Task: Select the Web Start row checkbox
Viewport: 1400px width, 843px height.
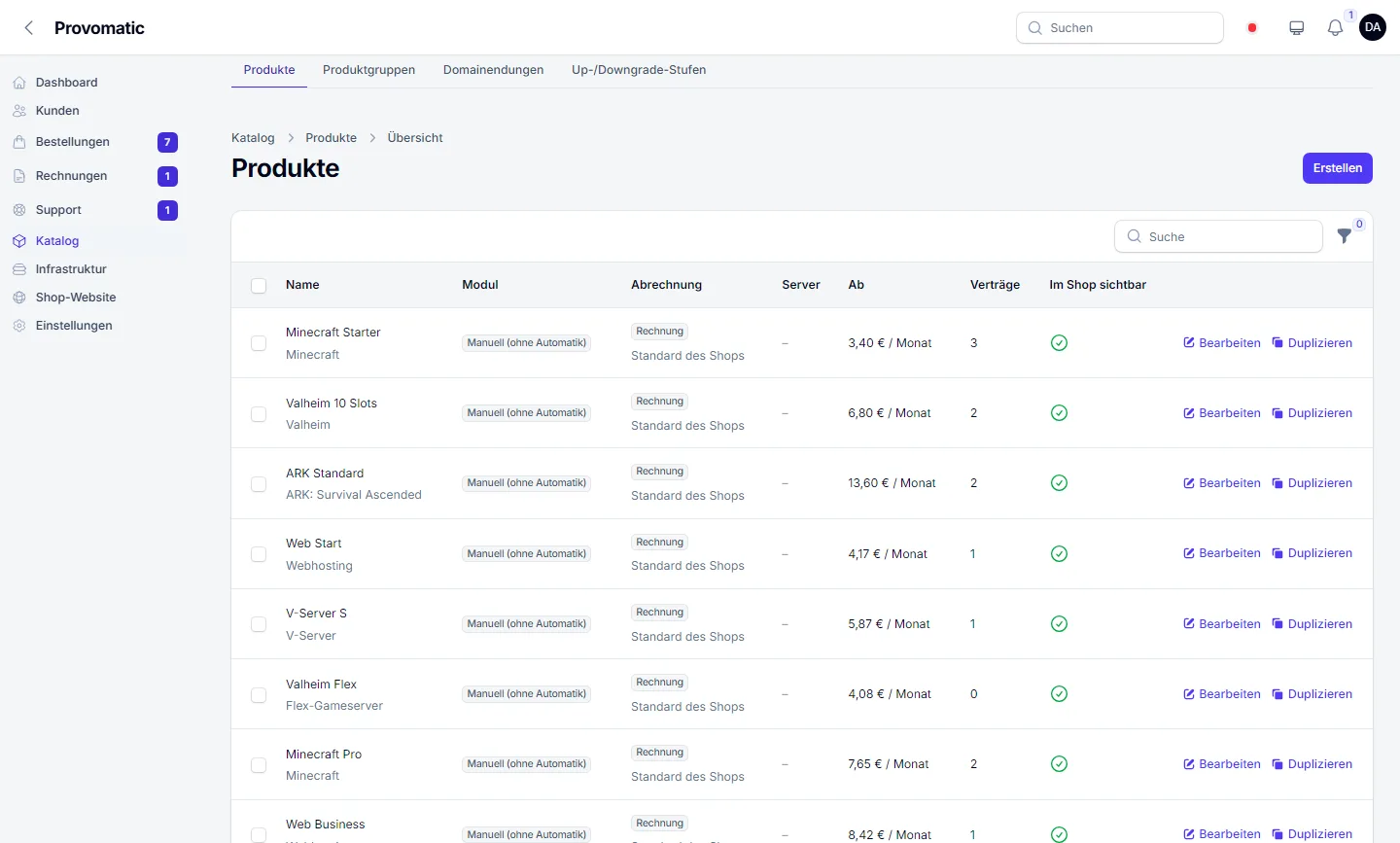Action: (x=259, y=554)
